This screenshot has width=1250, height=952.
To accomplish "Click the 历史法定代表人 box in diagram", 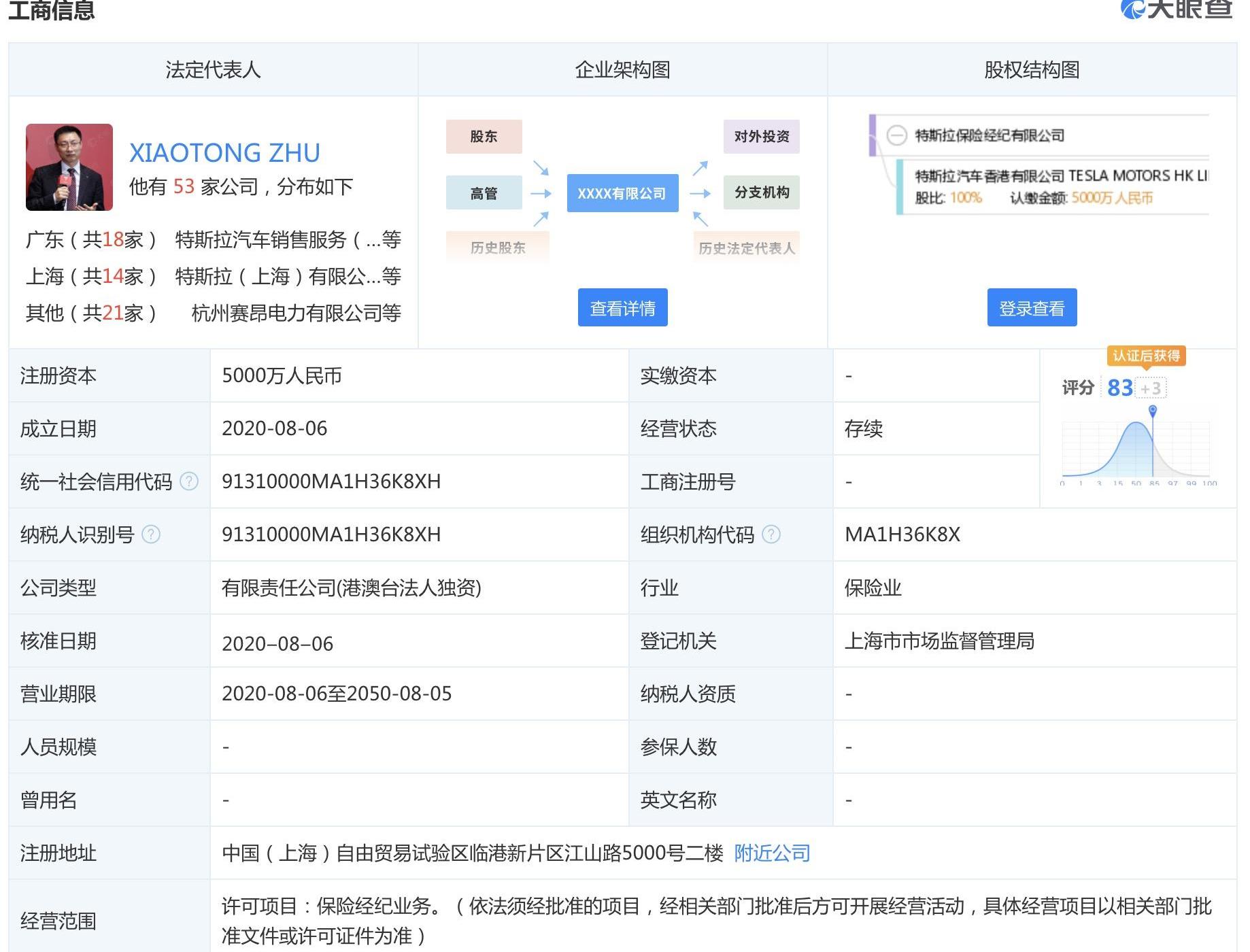I will coord(747,248).
